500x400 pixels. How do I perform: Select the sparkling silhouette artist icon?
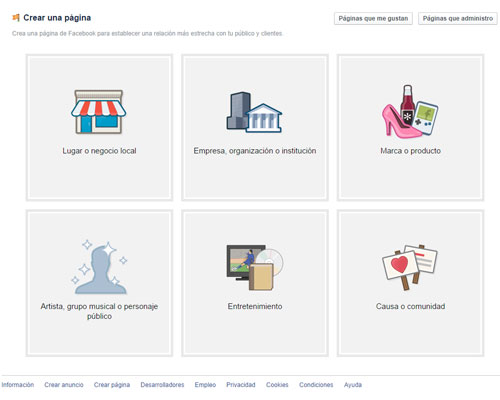click(99, 267)
